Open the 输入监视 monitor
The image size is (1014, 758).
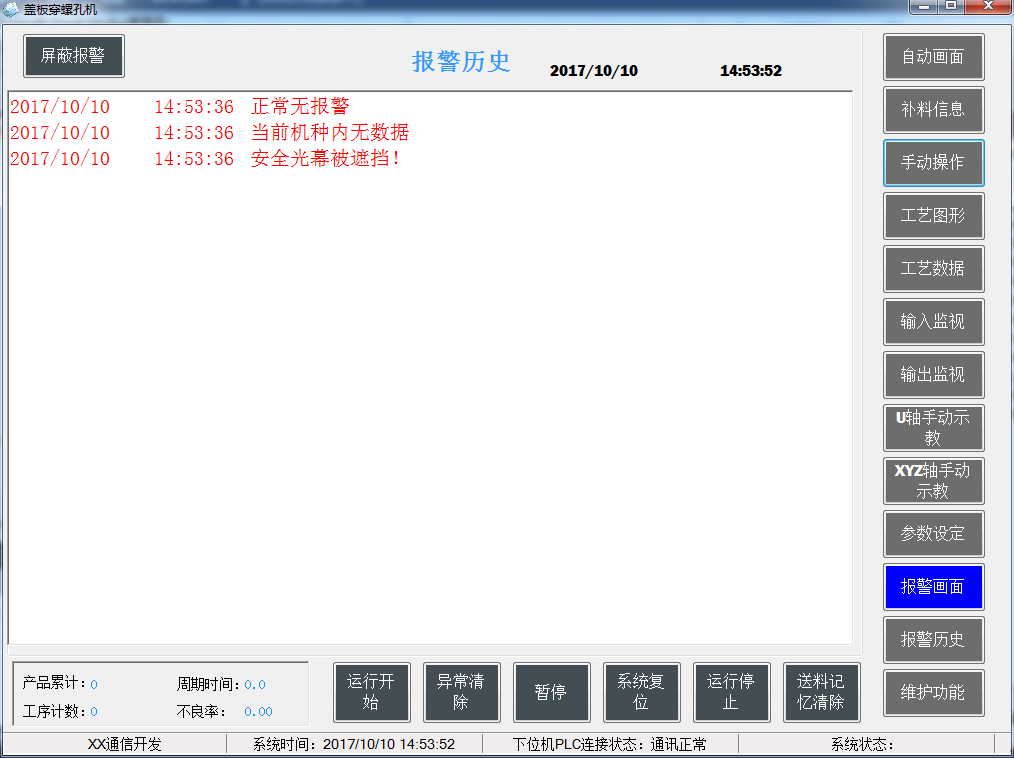933,322
